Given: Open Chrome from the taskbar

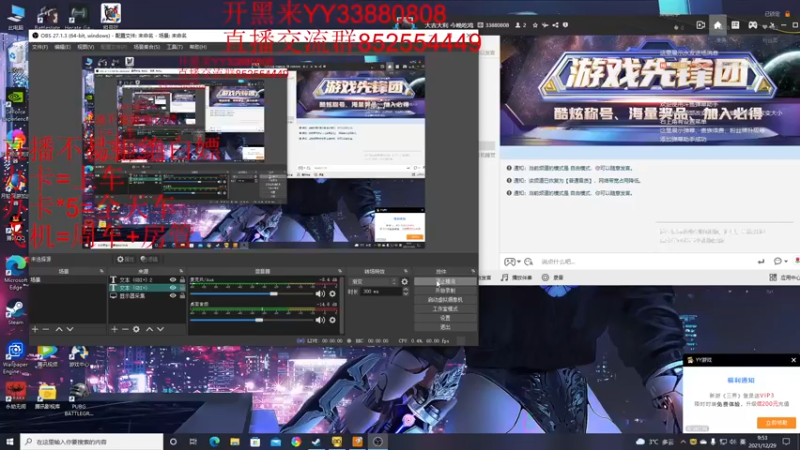Looking at the screenshot, I should pyautogui.click(x=296, y=442).
